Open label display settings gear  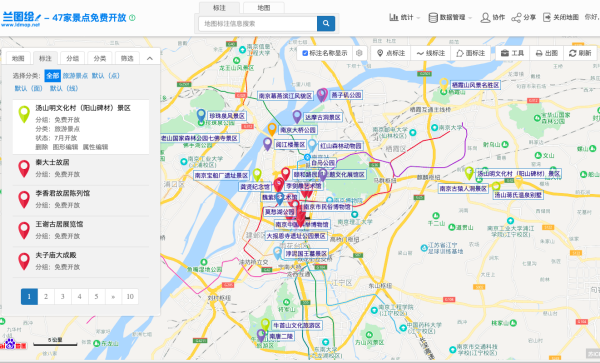click(x=359, y=53)
